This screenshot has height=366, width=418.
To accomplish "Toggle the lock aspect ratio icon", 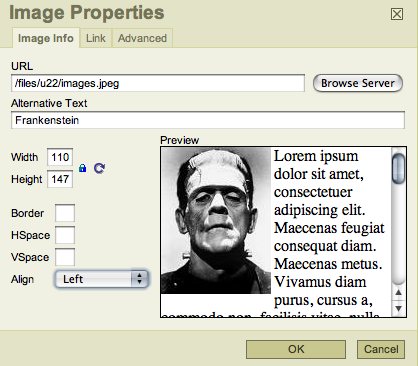I will pyautogui.click(x=82, y=168).
